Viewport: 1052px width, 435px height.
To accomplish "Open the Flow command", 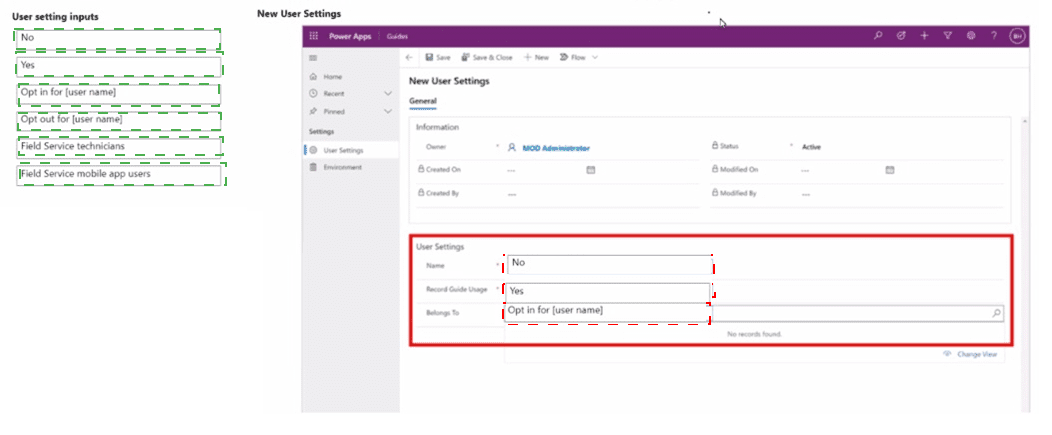I will 572,58.
